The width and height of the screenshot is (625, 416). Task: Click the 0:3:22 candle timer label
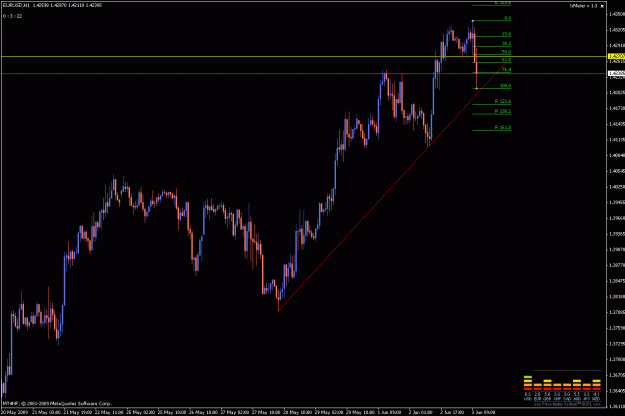(x=12, y=16)
